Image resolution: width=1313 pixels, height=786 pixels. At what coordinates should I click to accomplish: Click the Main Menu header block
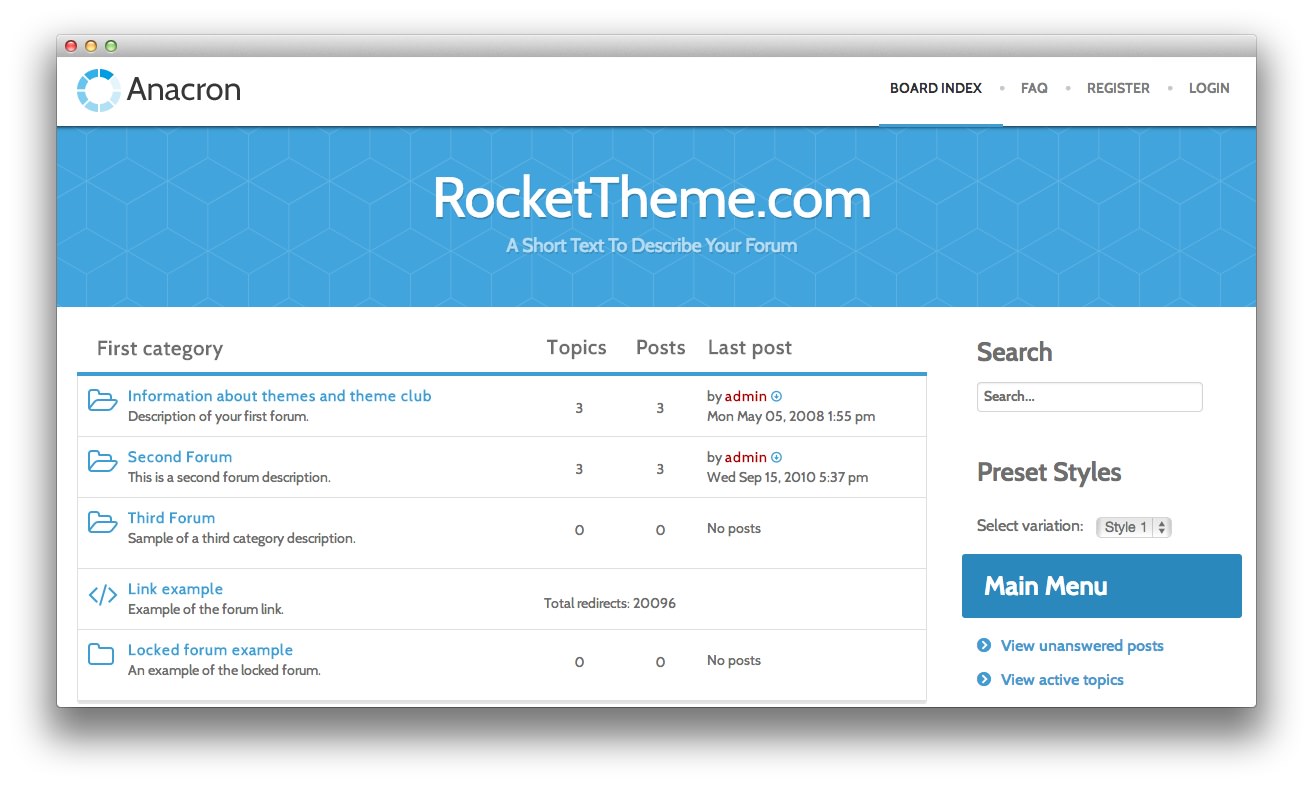click(x=1102, y=586)
